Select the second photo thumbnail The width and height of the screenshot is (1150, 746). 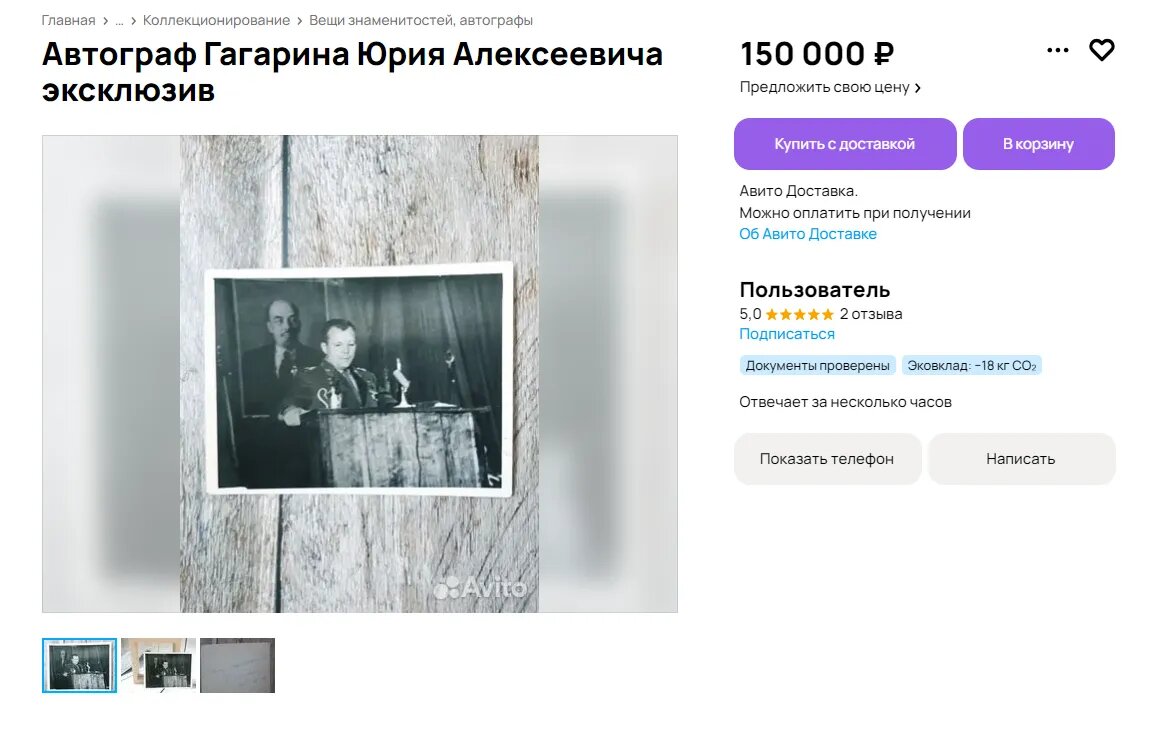(x=158, y=665)
